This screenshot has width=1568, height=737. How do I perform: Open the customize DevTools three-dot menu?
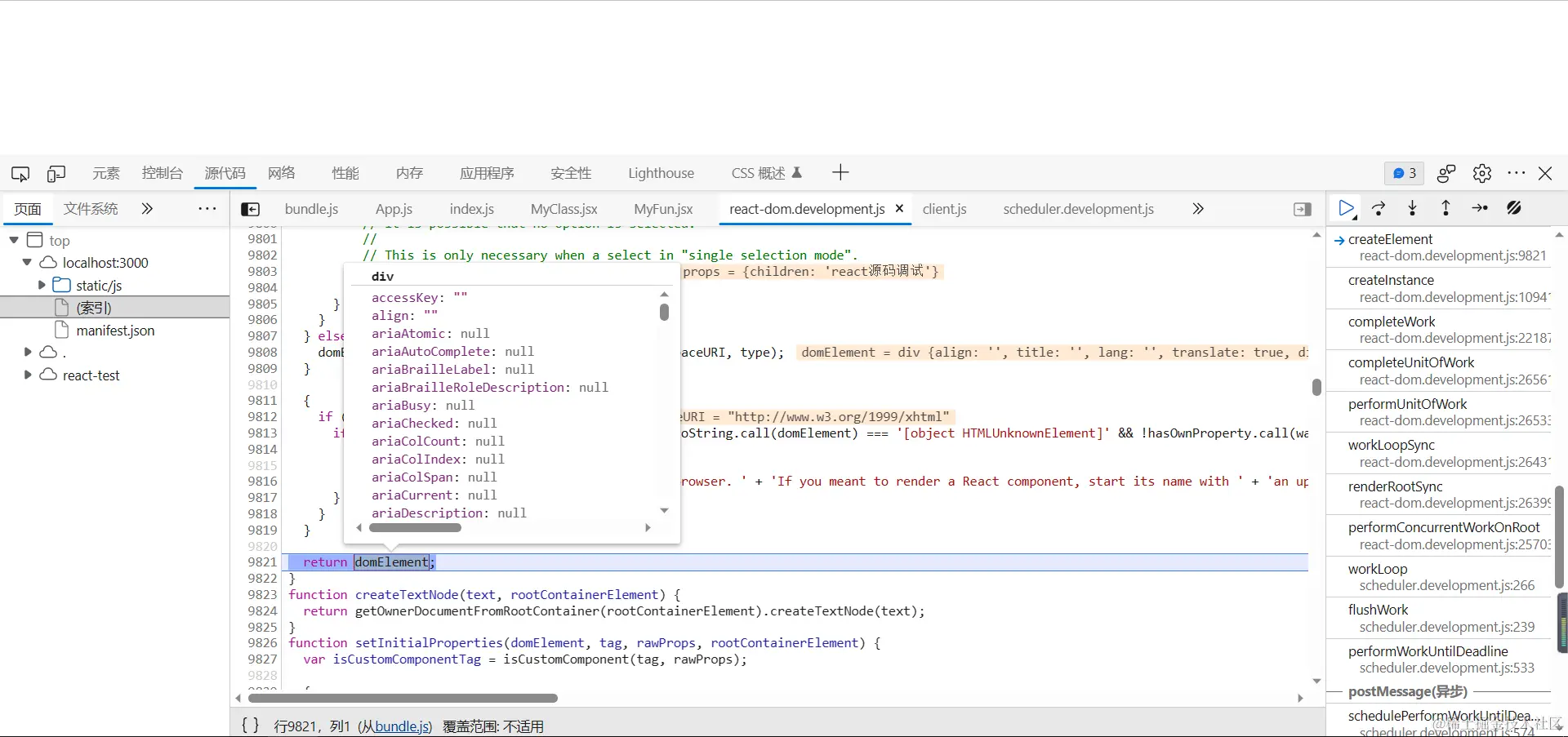(1517, 173)
